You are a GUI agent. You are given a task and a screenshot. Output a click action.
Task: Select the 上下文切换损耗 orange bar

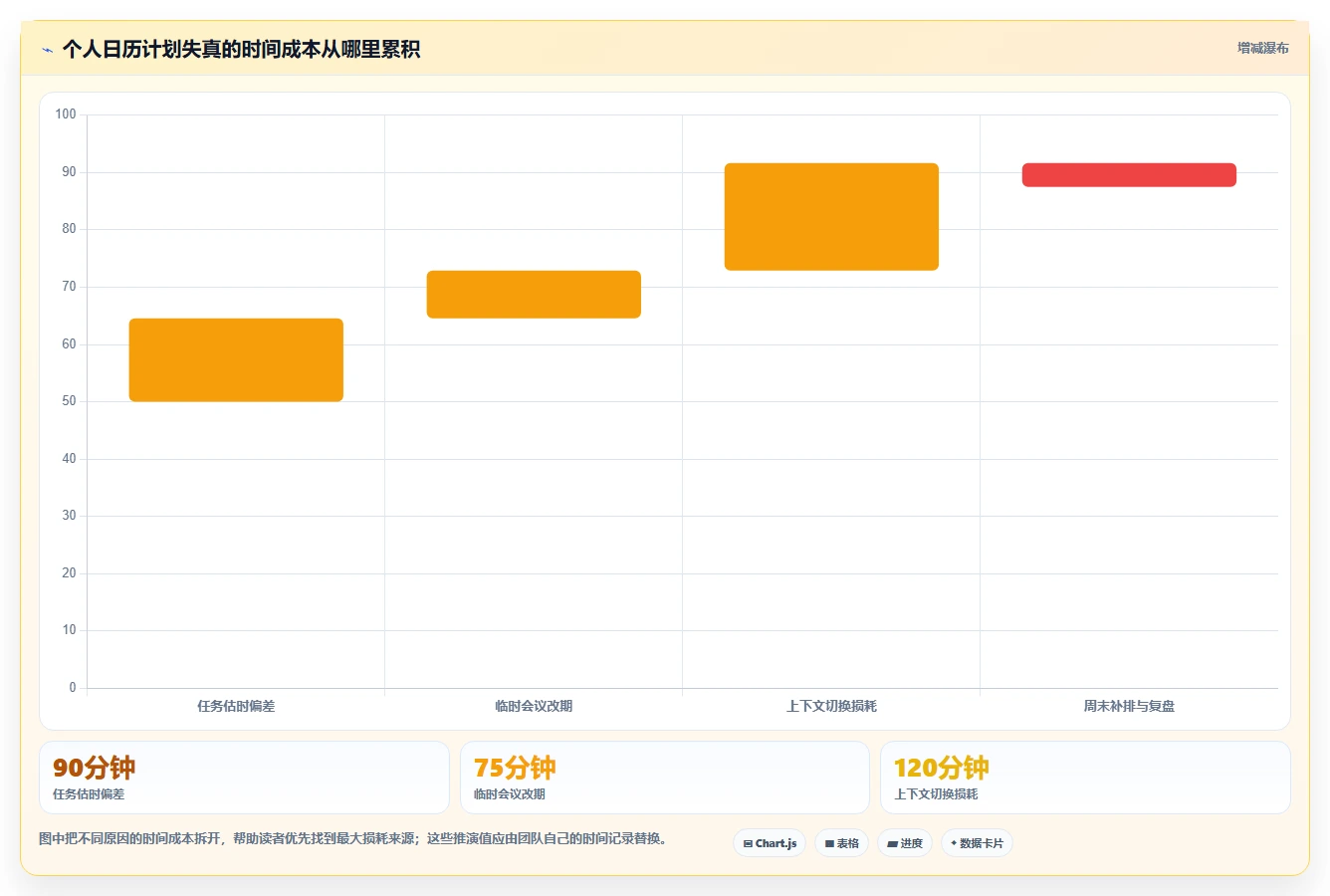coord(831,217)
